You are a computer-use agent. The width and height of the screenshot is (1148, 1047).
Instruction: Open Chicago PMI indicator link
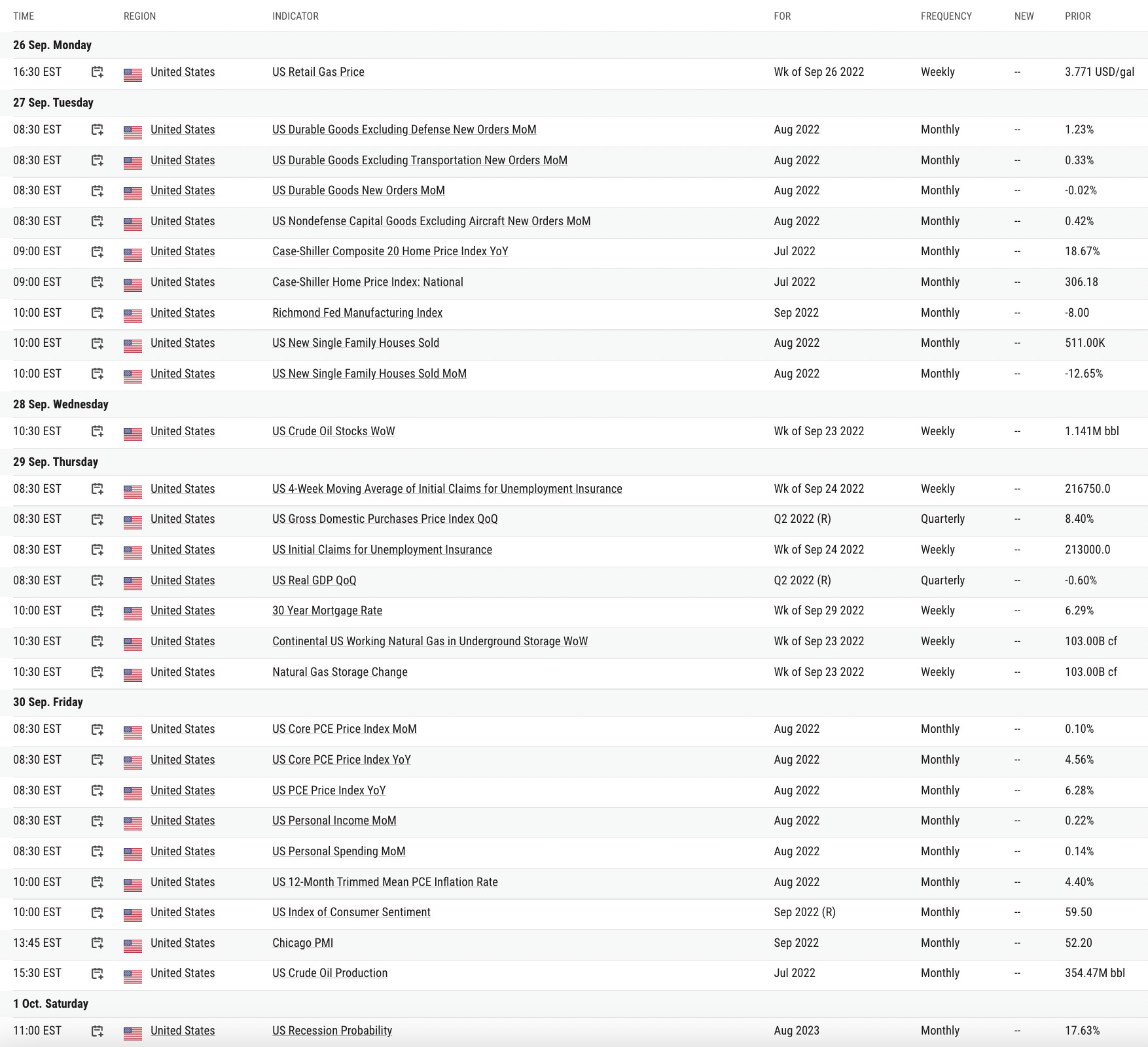[303, 943]
